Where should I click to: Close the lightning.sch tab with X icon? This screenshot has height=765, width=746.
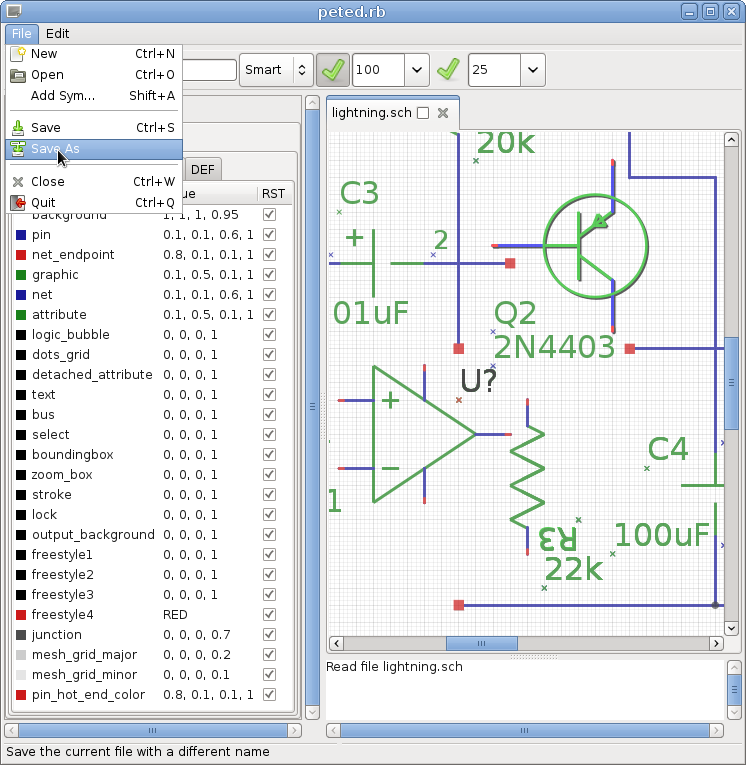(443, 113)
